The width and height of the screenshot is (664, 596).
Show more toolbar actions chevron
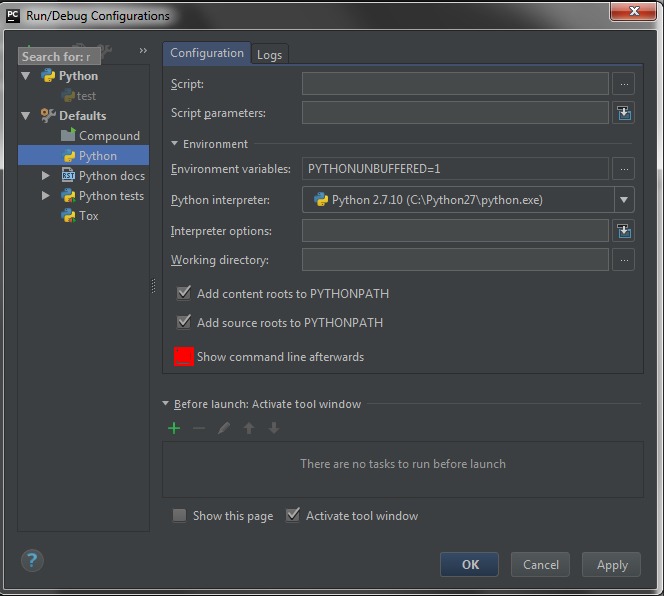pos(143,51)
